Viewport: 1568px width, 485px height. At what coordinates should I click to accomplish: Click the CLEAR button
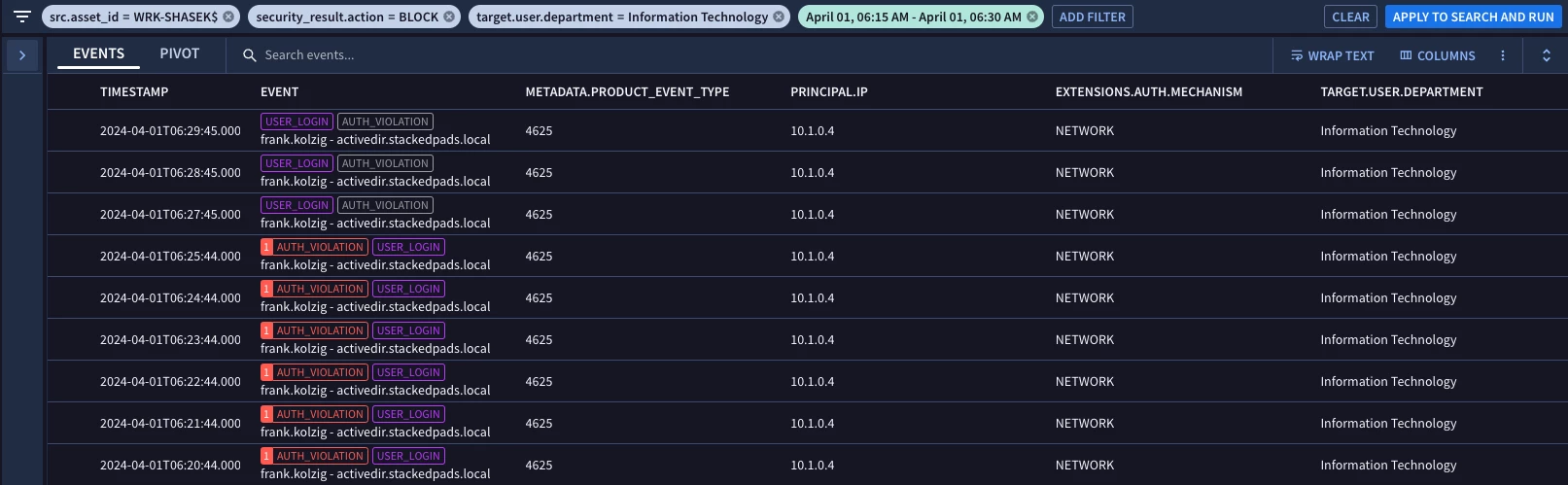tap(1351, 17)
